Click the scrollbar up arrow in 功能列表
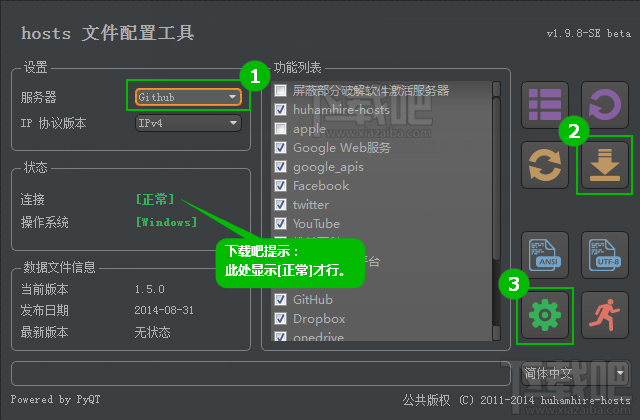 click(x=496, y=89)
